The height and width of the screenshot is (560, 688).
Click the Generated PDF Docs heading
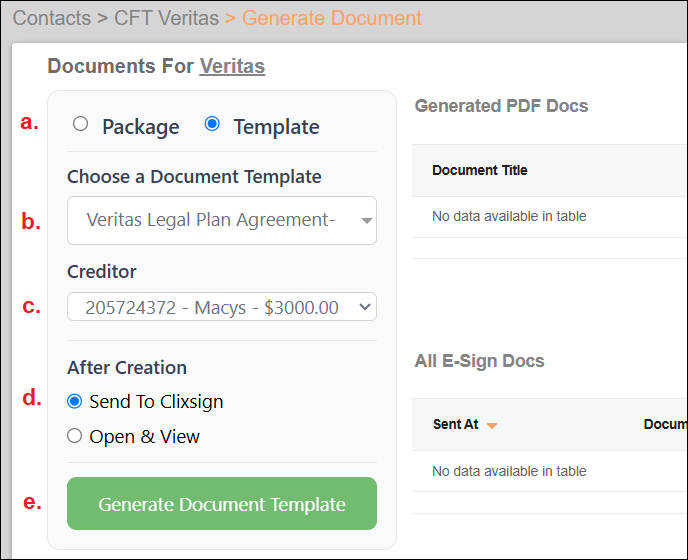click(501, 106)
